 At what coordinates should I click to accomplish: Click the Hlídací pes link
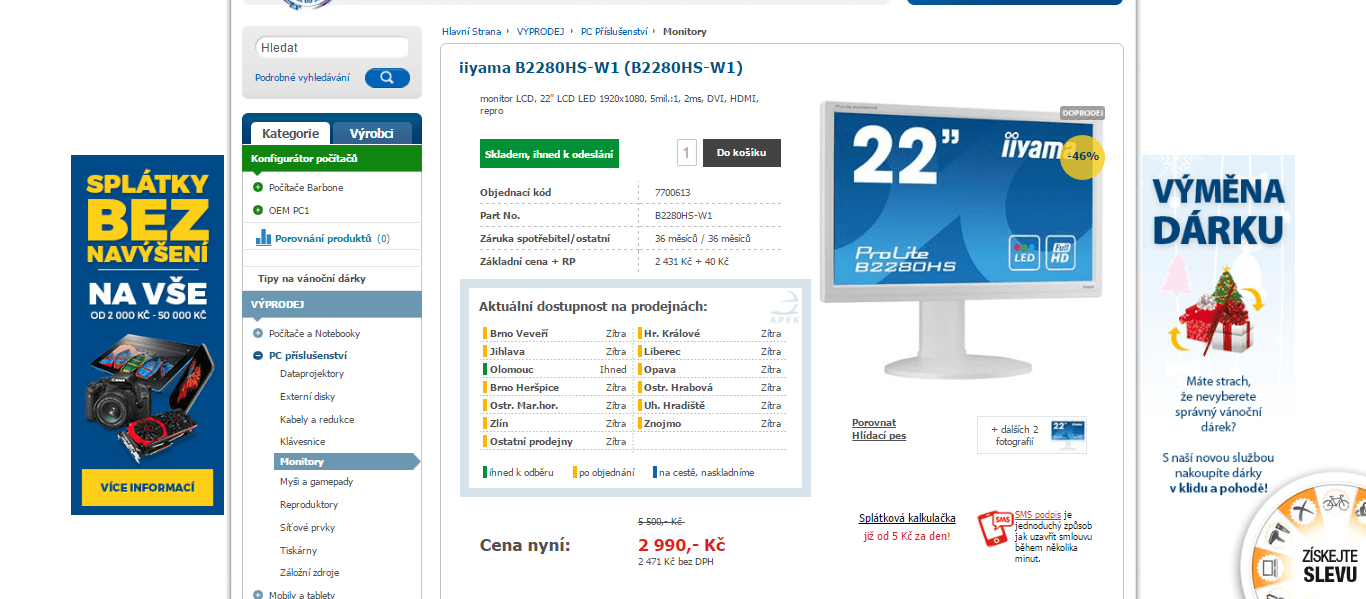coord(879,436)
